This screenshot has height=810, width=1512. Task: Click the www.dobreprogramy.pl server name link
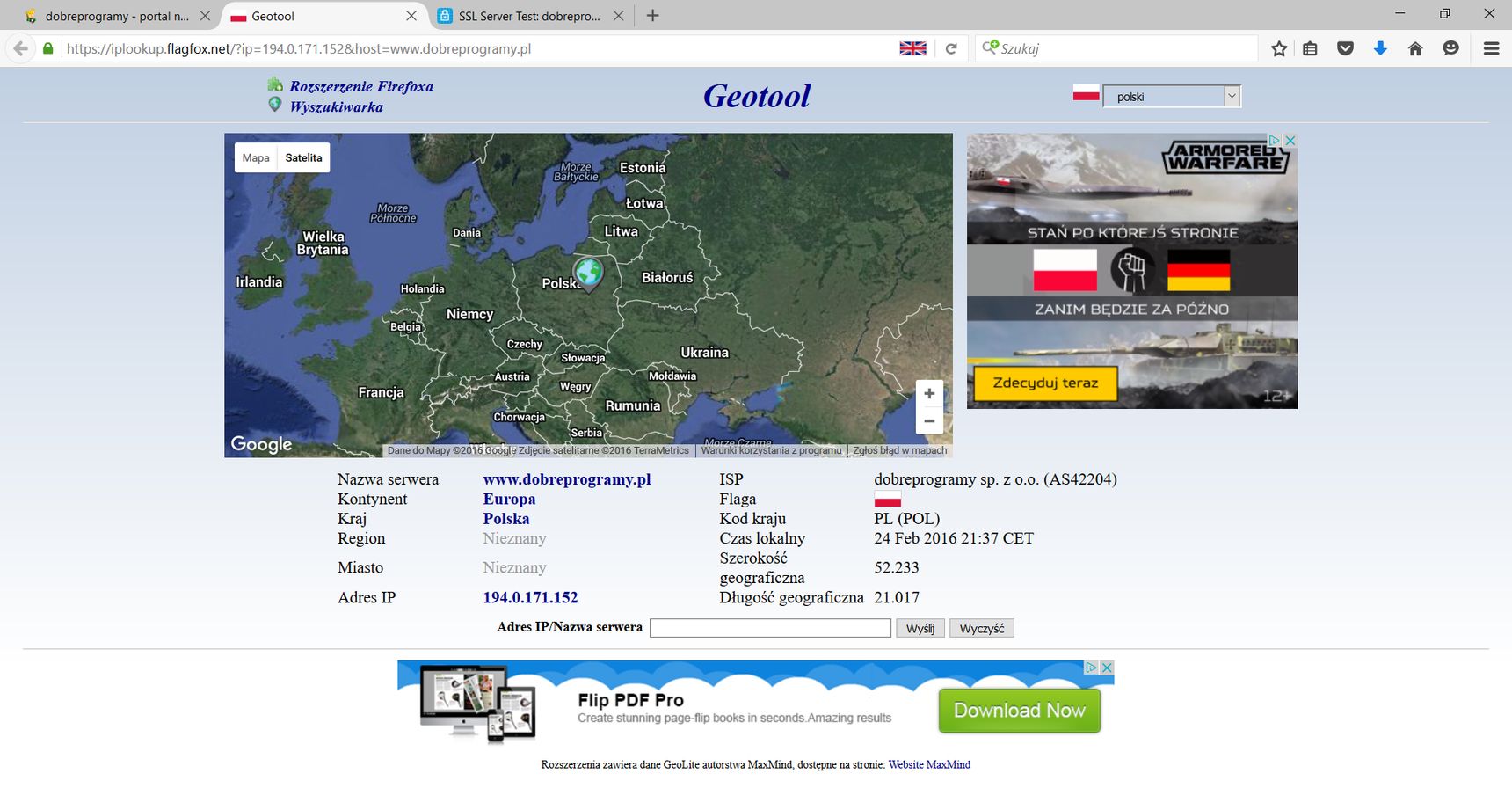567,479
